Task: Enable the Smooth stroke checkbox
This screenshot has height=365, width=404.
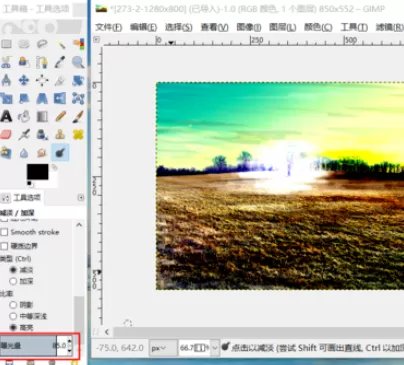Action: pyautogui.click(x=4, y=232)
